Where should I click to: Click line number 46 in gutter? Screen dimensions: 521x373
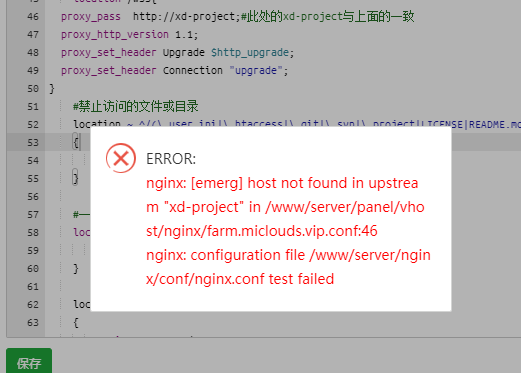click(x=33, y=16)
